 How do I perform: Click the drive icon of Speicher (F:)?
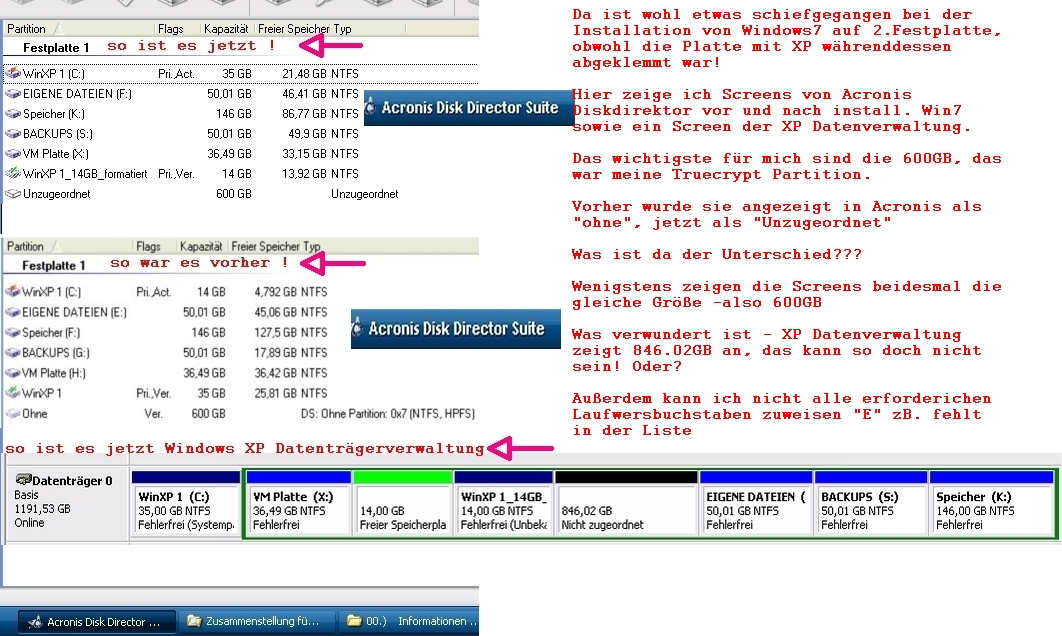pyautogui.click(x=12, y=332)
